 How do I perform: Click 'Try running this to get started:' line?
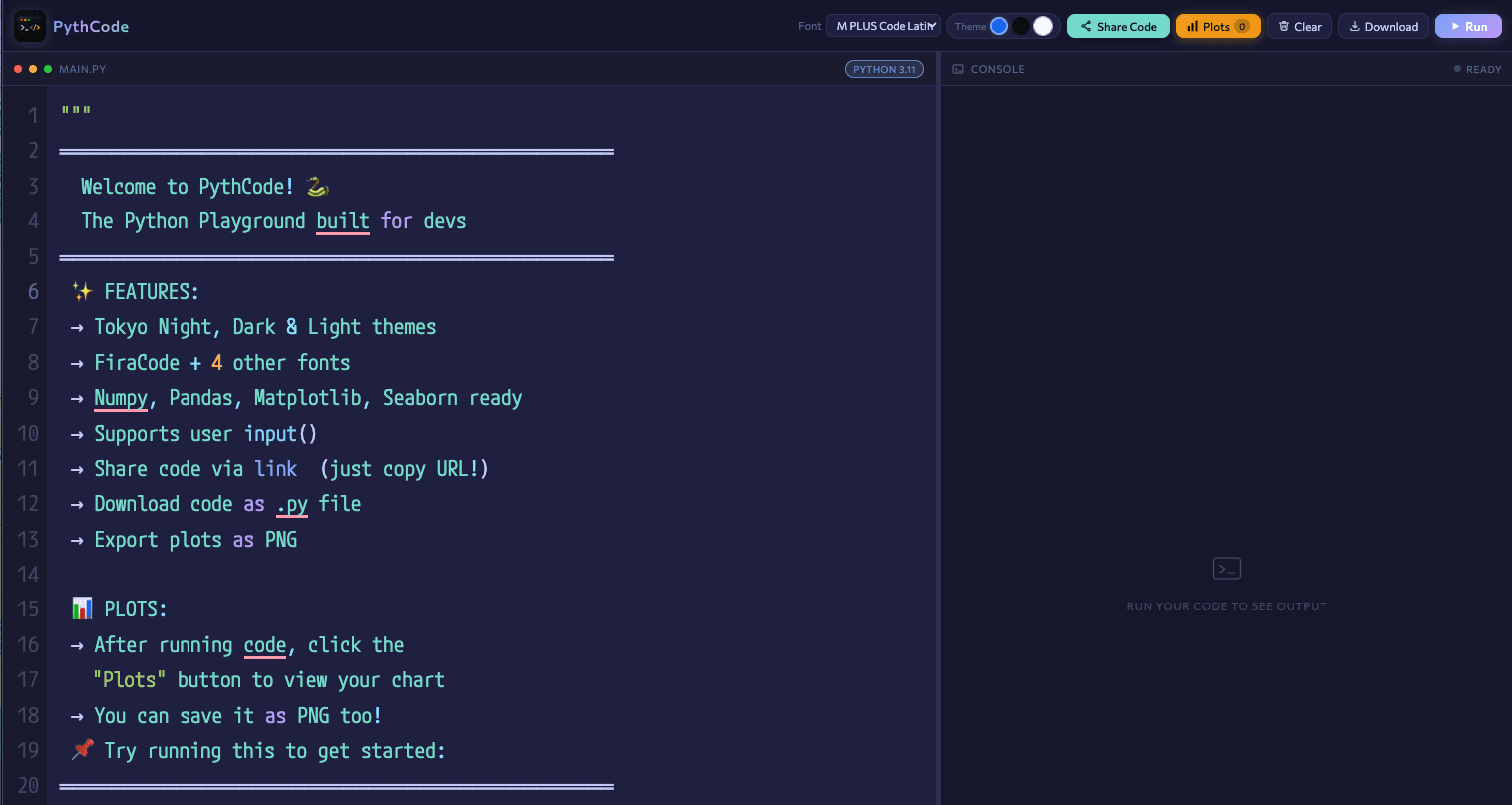click(x=257, y=751)
